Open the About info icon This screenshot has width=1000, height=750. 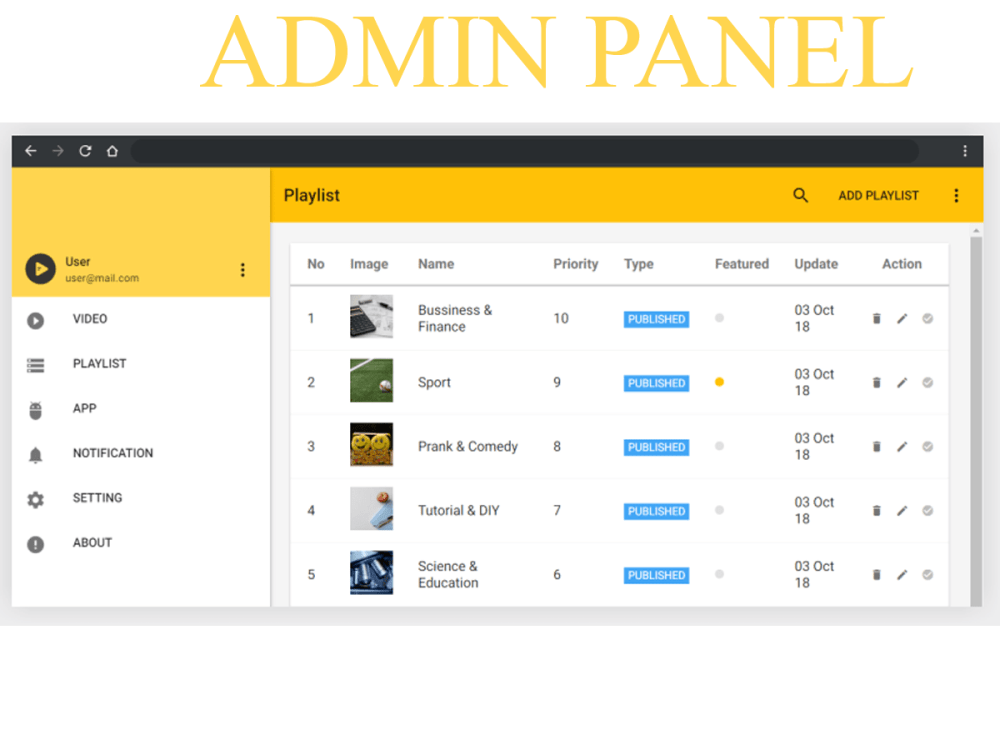pyautogui.click(x=34, y=543)
